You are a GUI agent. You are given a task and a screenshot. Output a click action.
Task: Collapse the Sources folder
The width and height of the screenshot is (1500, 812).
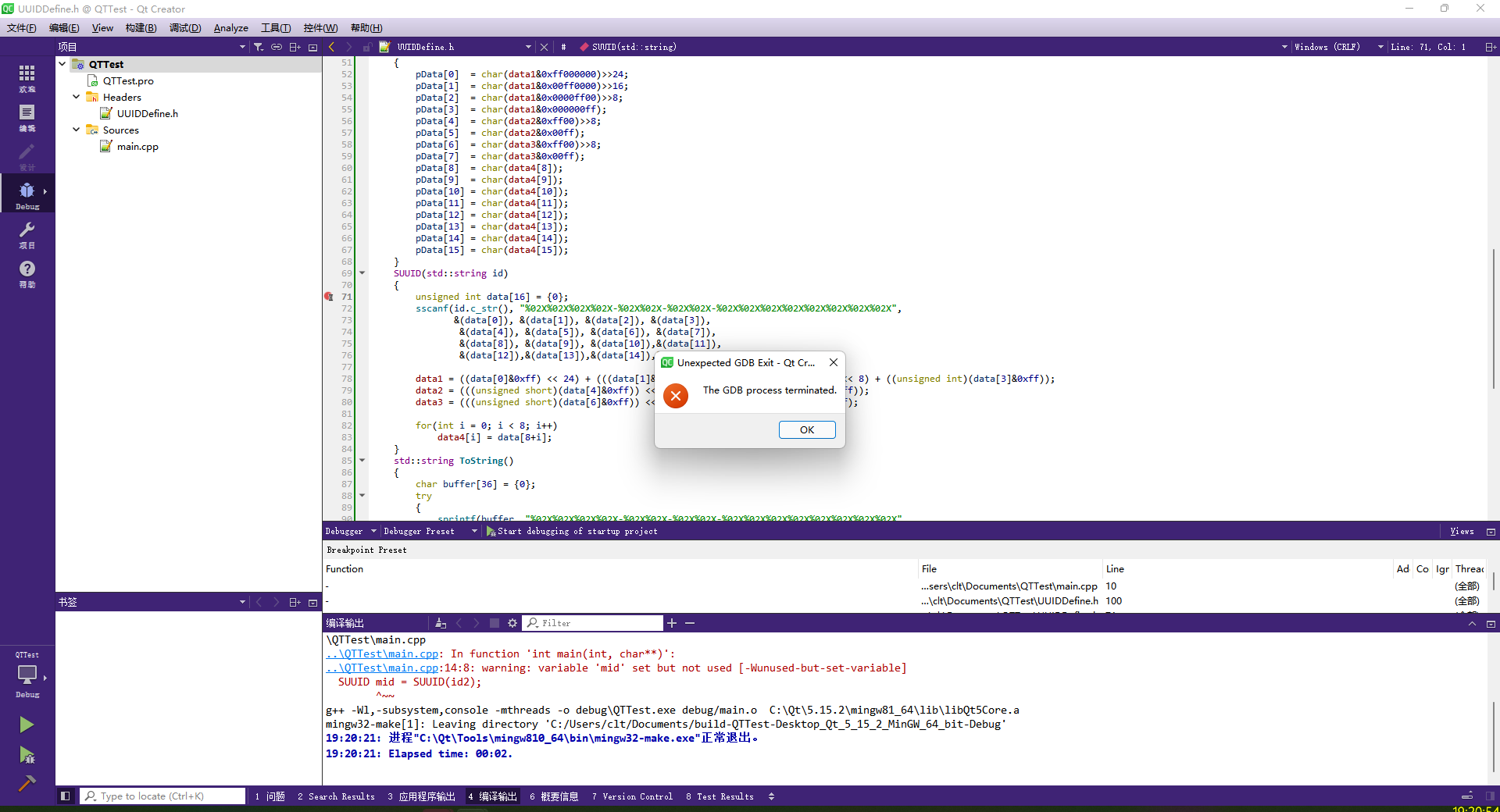[x=76, y=130]
